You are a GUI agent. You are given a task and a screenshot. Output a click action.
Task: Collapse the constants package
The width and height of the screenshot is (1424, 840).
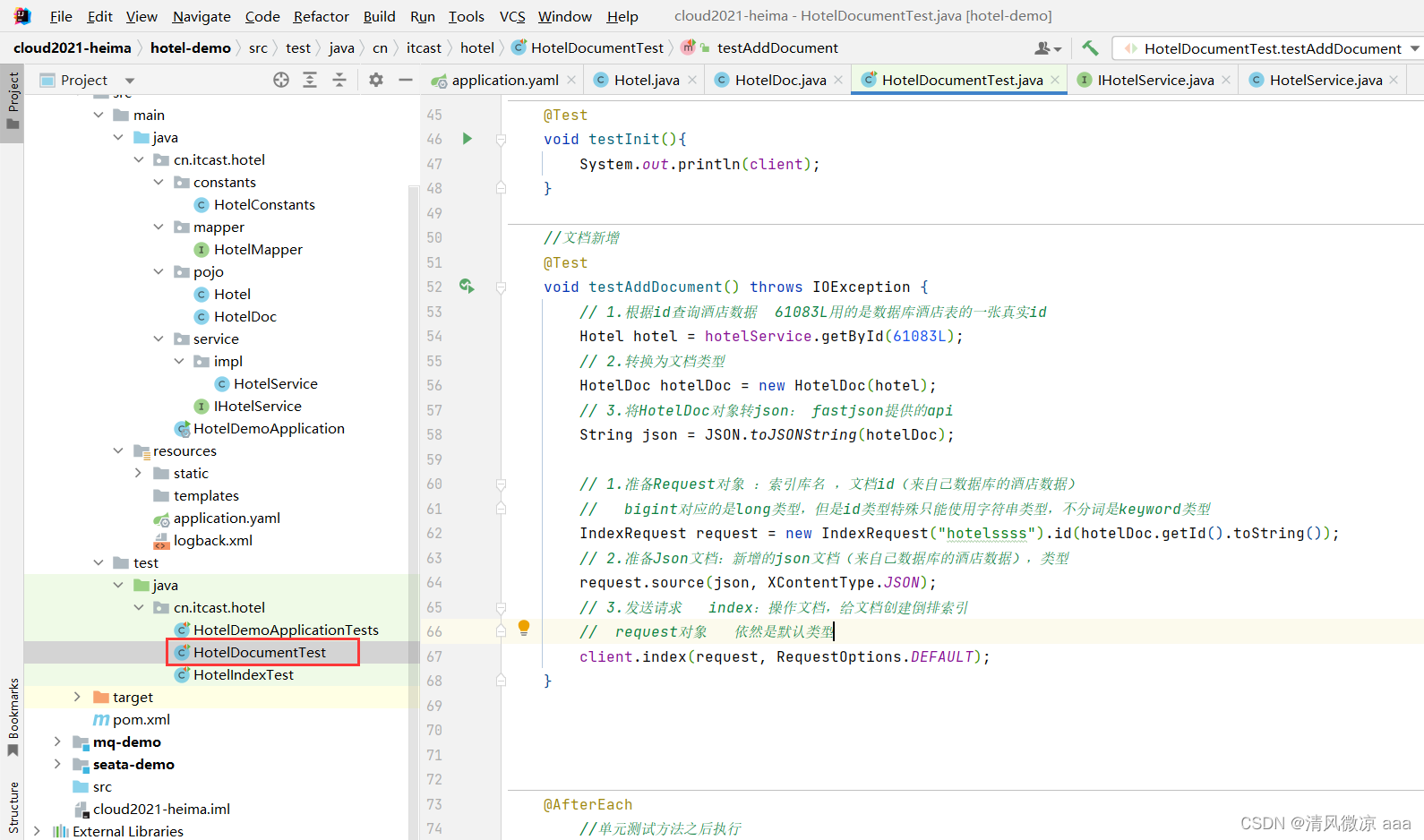click(x=159, y=183)
